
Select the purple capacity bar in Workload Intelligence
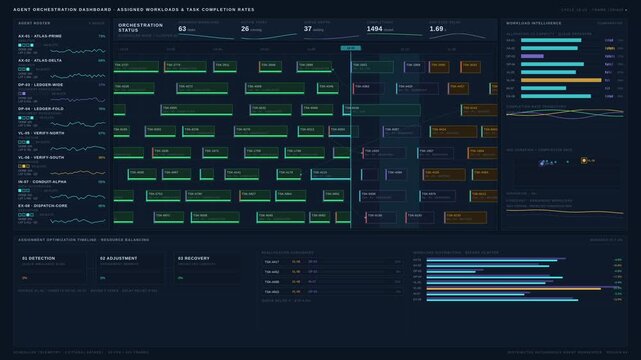click(x=532, y=56)
